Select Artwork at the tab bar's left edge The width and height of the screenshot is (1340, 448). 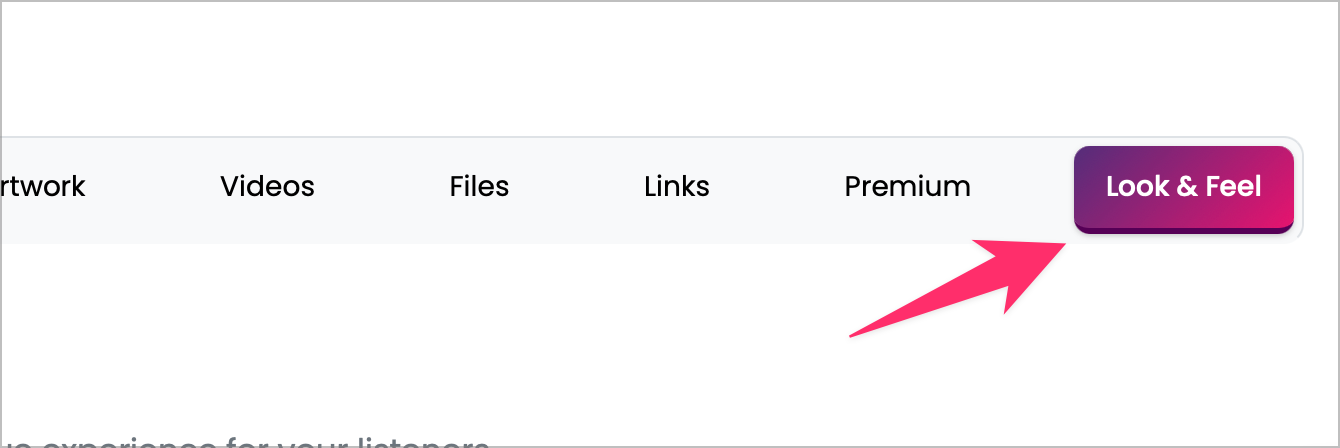(x=44, y=187)
